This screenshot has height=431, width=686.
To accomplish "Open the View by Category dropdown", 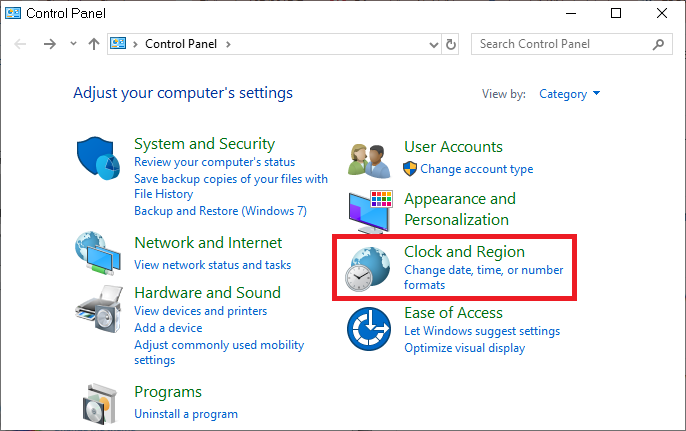I will pyautogui.click(x=569, y=94).
